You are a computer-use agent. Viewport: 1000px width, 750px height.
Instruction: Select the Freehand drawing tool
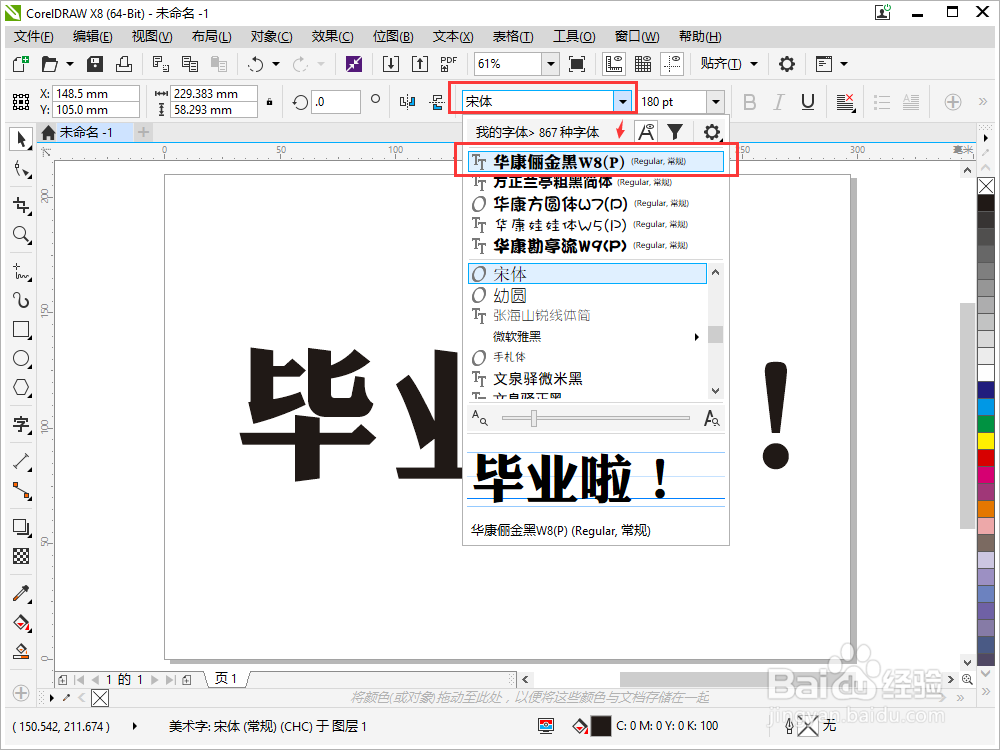click(x=21, y=271)
